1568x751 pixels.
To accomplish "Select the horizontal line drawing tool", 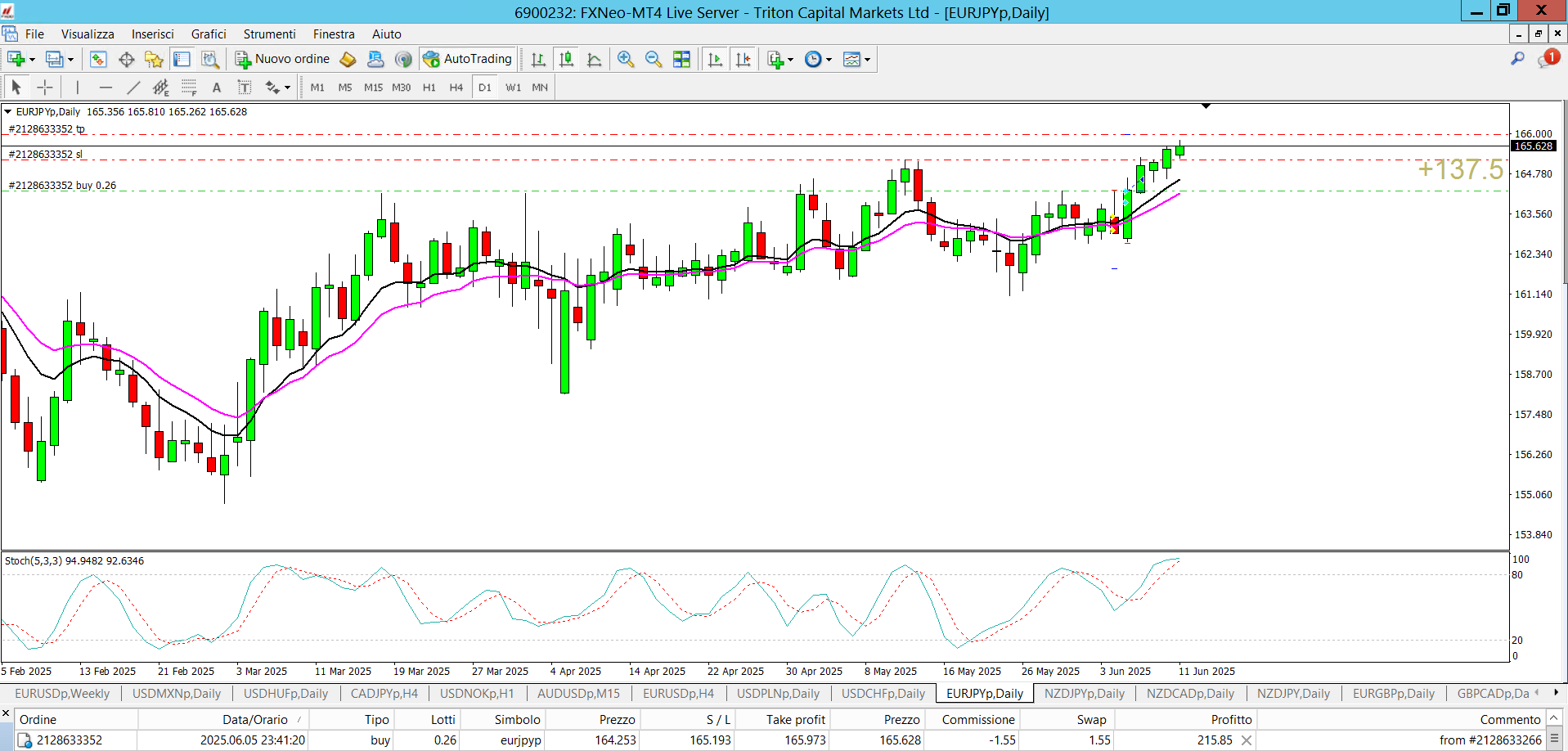I will (x=106, y=87).
